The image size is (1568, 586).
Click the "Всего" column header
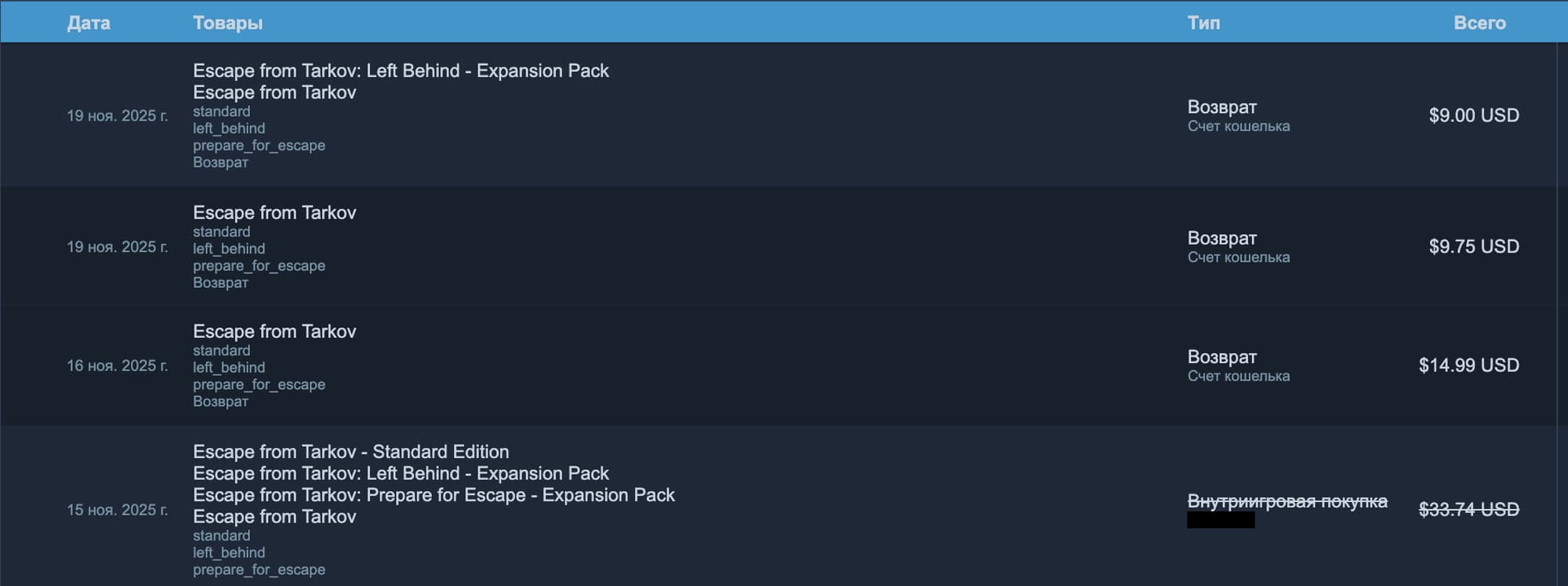pos(1479,23)
